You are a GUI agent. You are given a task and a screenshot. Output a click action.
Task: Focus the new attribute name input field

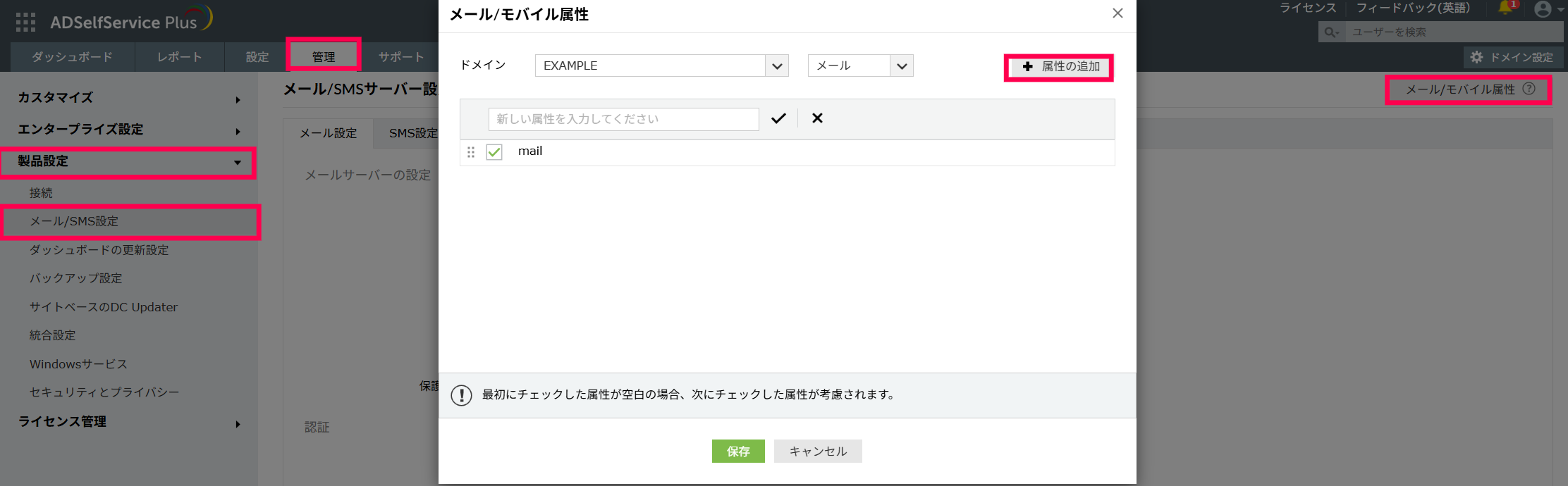[623, 119]
